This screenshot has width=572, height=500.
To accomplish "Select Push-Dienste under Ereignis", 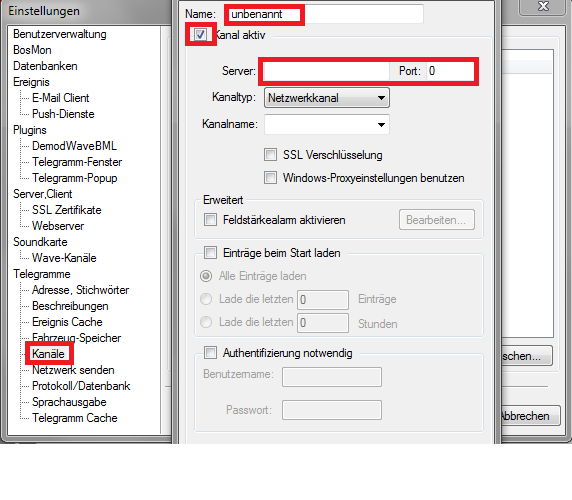I will (63, 114).
